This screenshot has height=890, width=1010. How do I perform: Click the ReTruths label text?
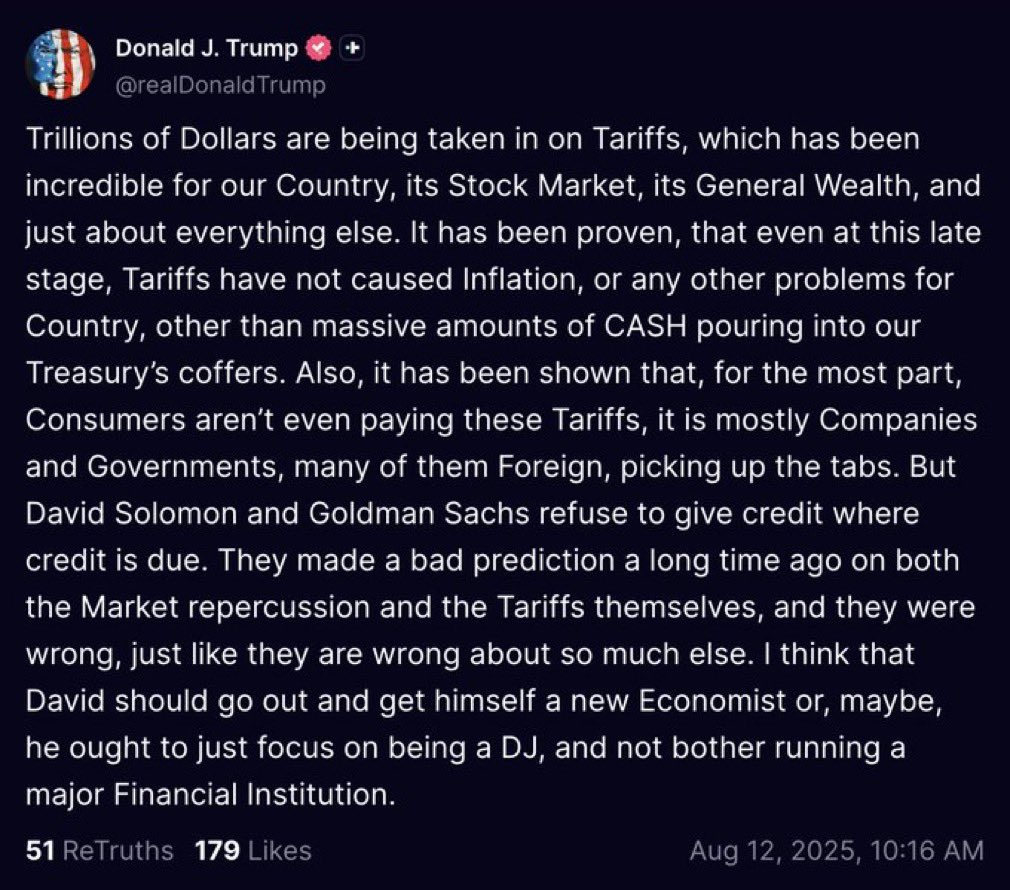[119, 850]
